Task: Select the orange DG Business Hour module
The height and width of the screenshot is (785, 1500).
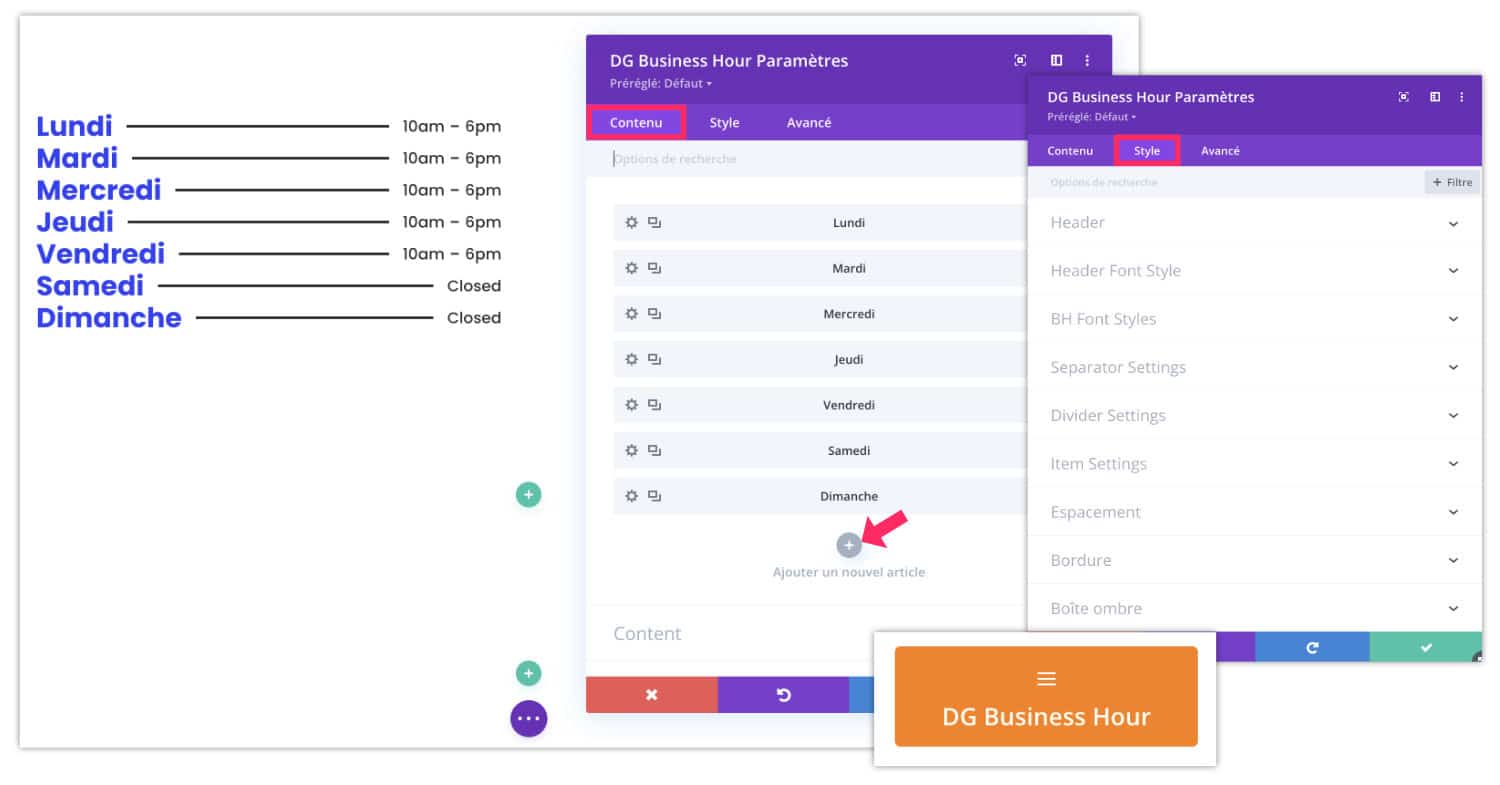Action: click(x=1046, y=696)
